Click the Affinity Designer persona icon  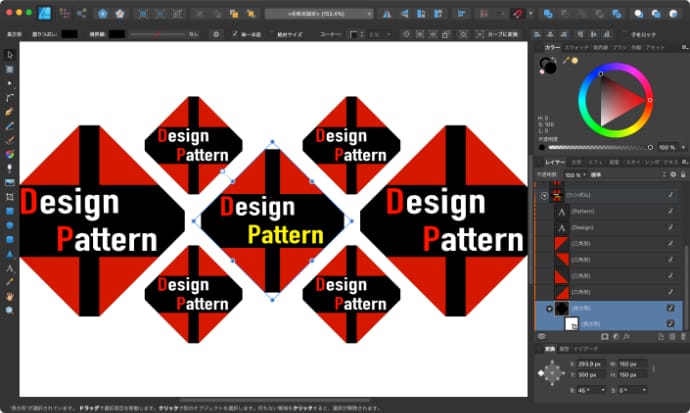point(42,14)
